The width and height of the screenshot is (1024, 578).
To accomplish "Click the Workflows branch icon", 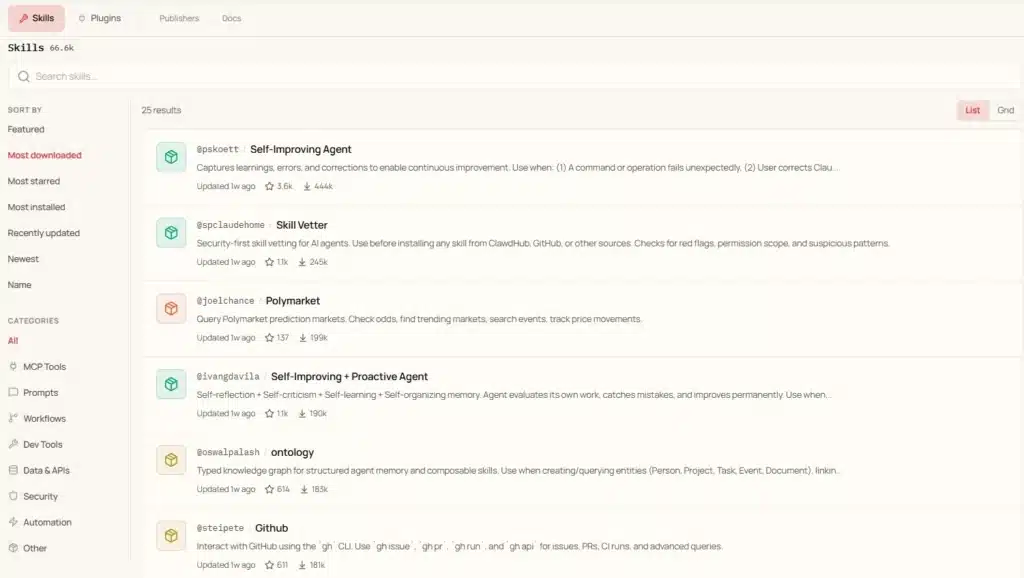I will tap(13, 418).
